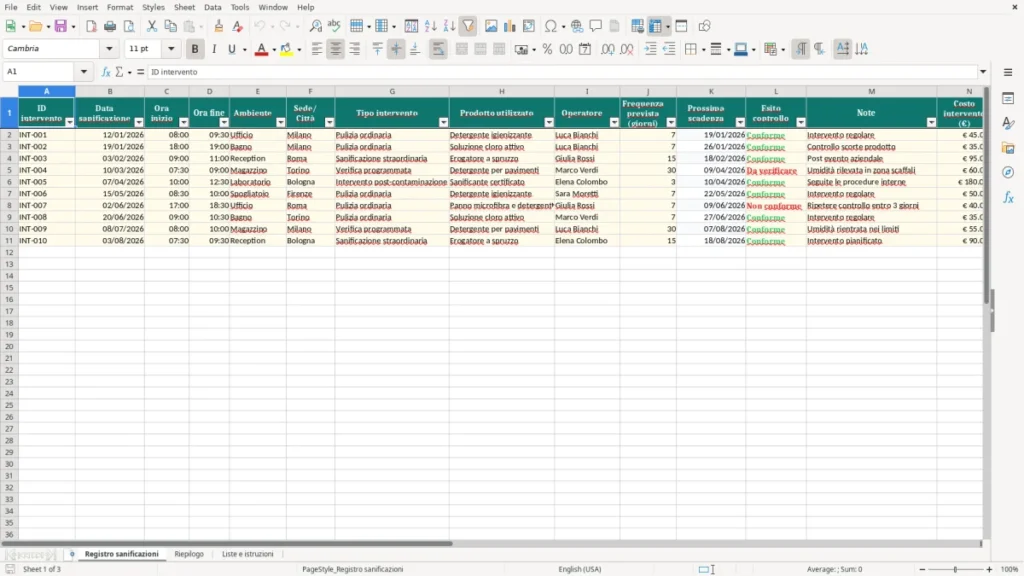
Task: Select column G header
Action: [x=392, y=91]
